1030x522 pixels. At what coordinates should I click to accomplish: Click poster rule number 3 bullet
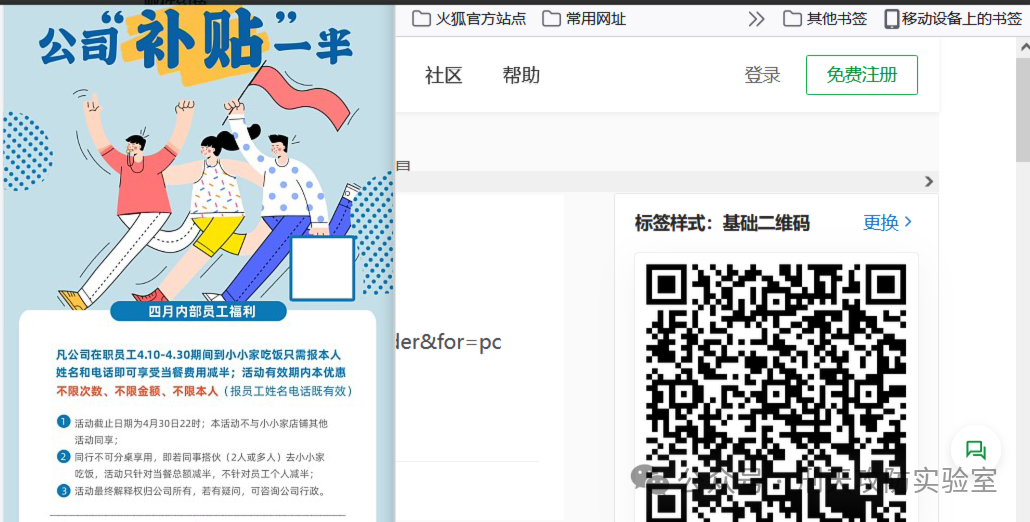(x=64, y=490)
